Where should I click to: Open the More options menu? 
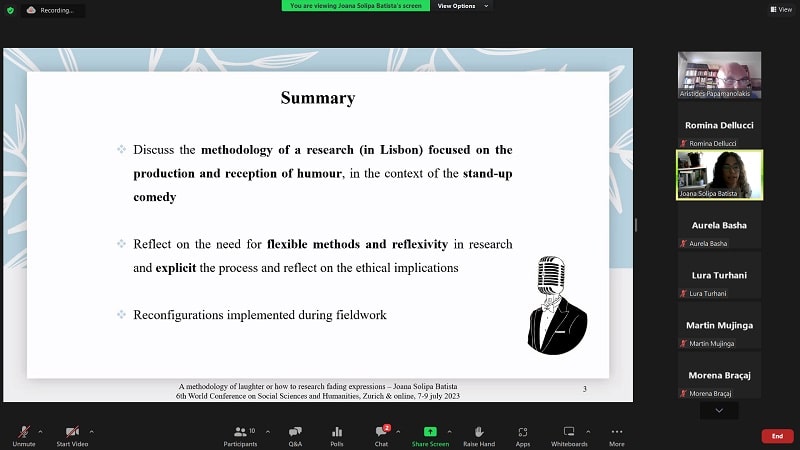pos(616,434)
